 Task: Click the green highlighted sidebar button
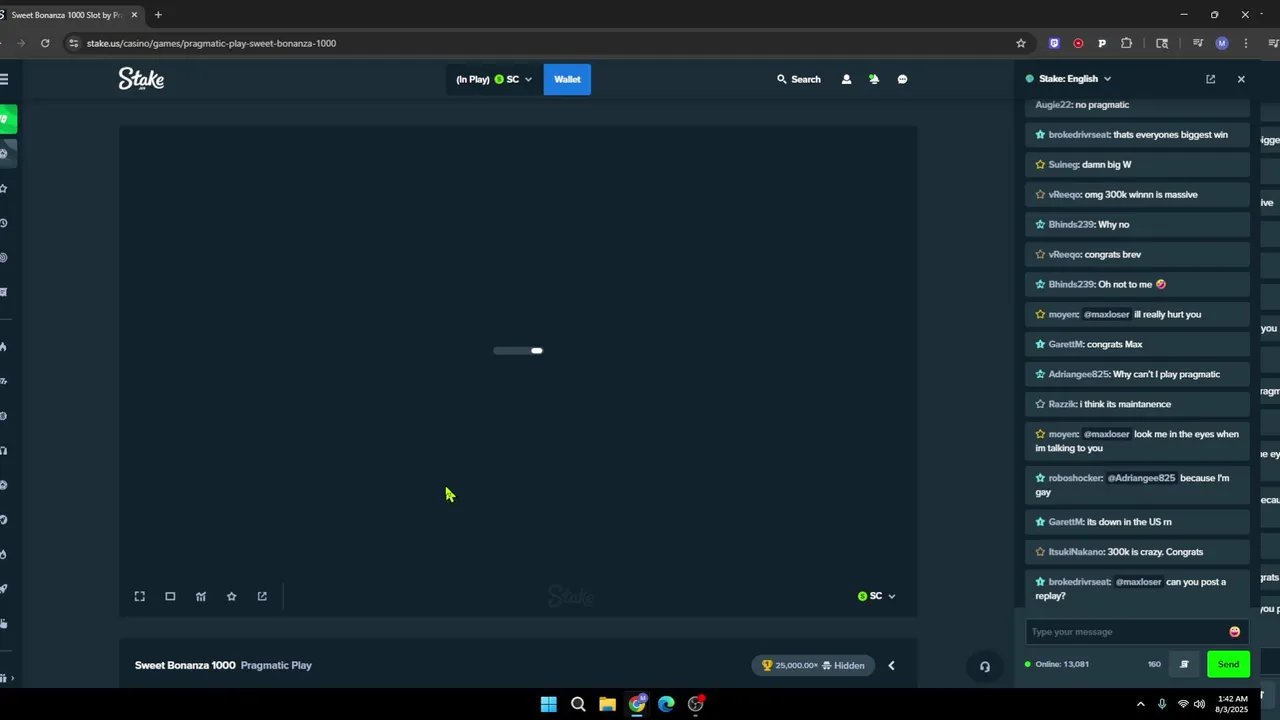[x=8, y=119]
